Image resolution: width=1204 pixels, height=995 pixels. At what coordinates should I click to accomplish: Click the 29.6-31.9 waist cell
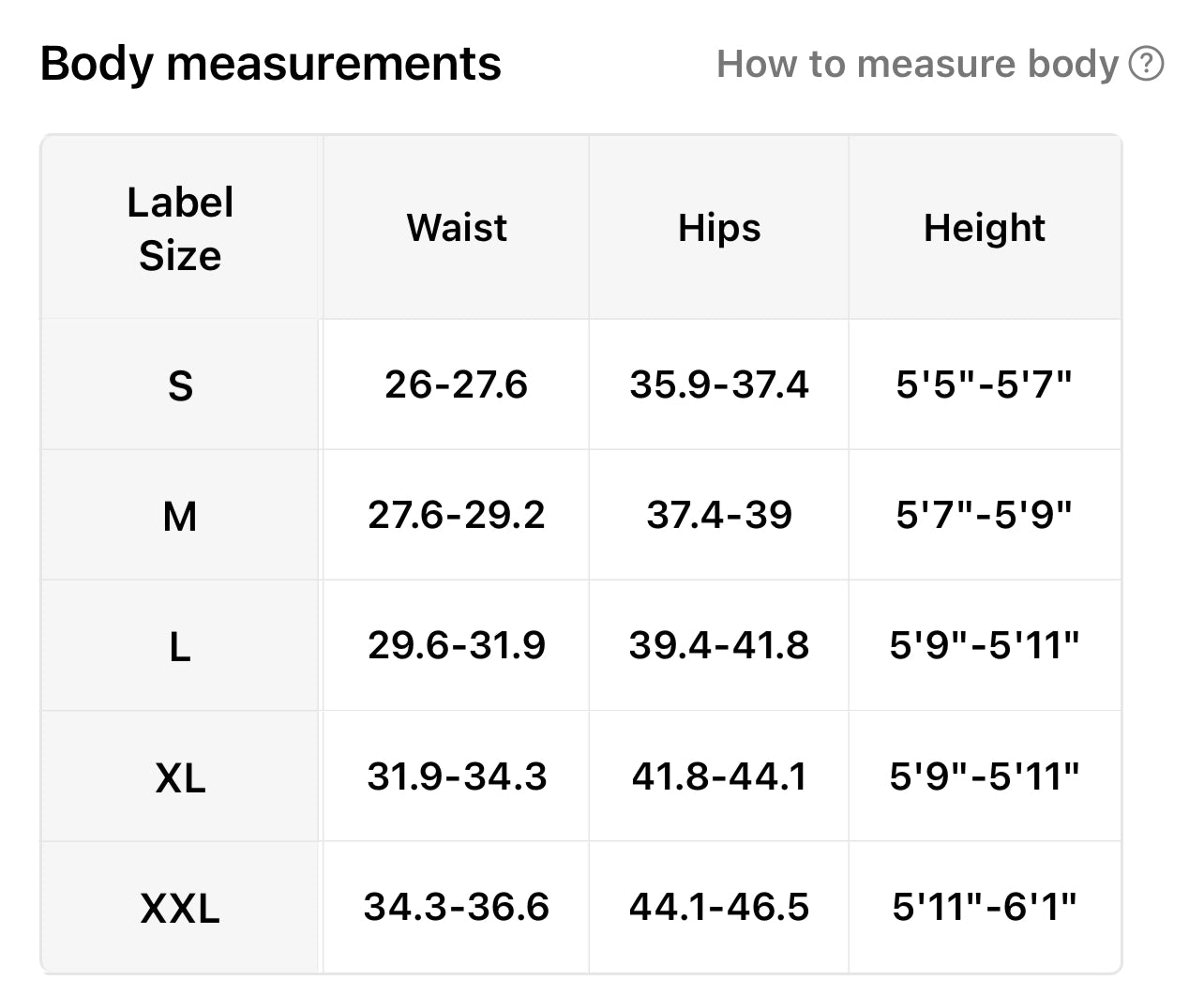[x=457, y=645]
